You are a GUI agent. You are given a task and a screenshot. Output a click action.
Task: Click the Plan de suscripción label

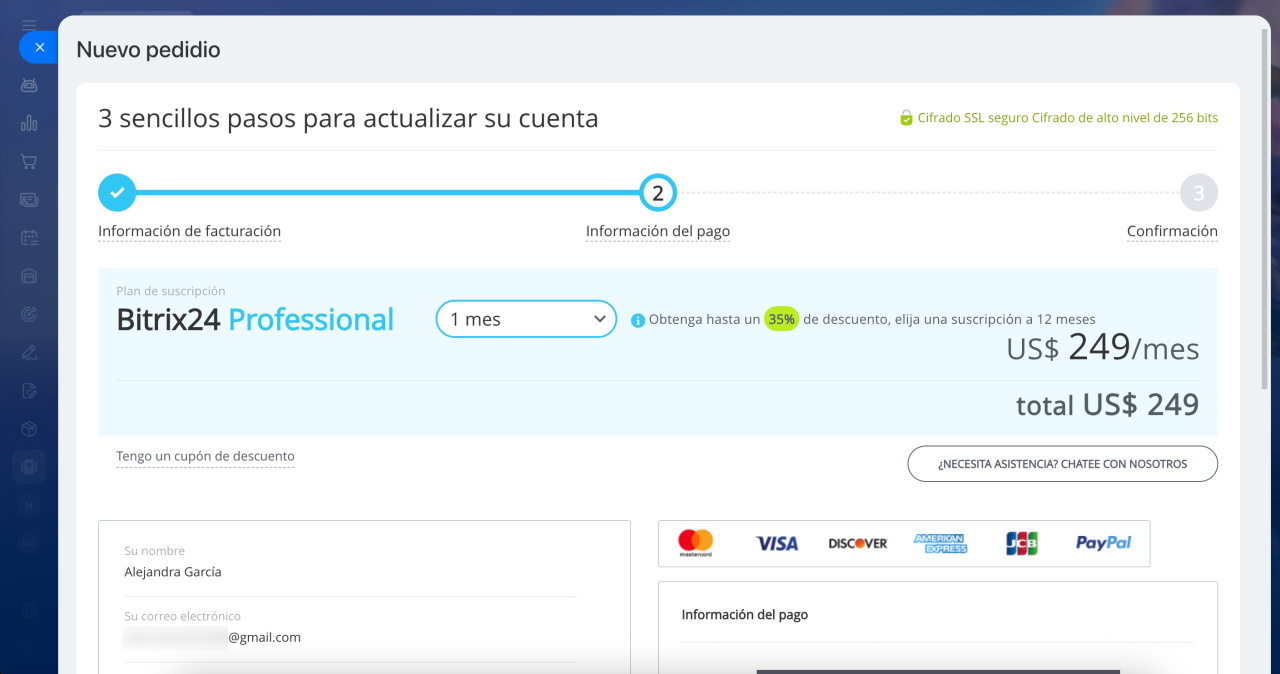tap(171, 291)
